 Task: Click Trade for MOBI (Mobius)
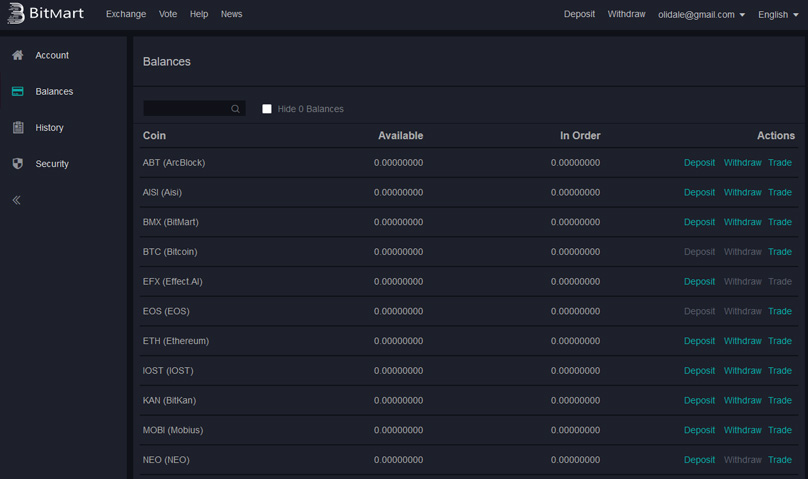pyautogui.click(x=780, y=430)
